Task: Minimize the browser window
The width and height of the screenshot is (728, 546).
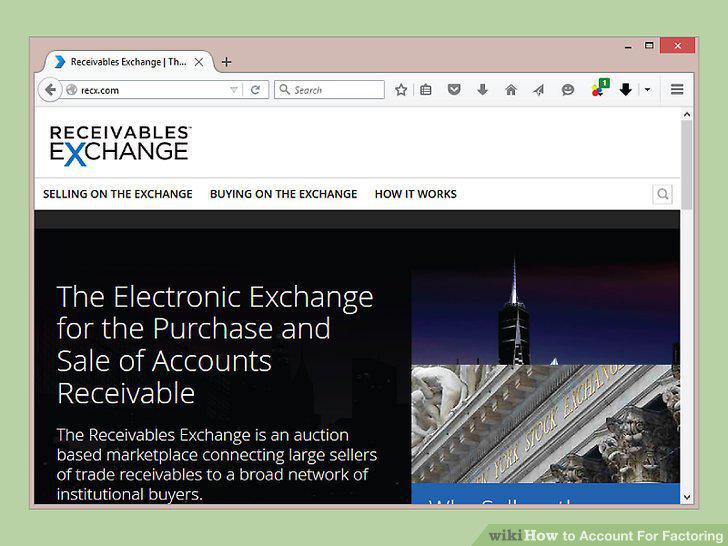Action: (628, 46)
